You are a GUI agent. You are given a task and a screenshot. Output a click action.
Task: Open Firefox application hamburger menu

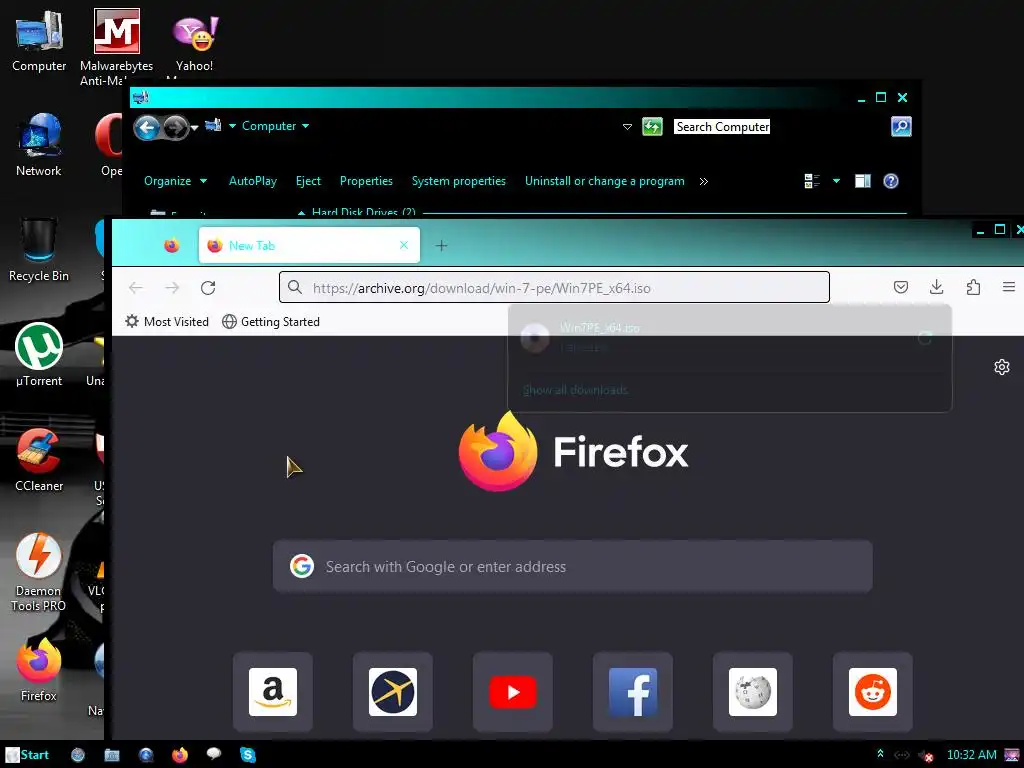point(1009,287)
